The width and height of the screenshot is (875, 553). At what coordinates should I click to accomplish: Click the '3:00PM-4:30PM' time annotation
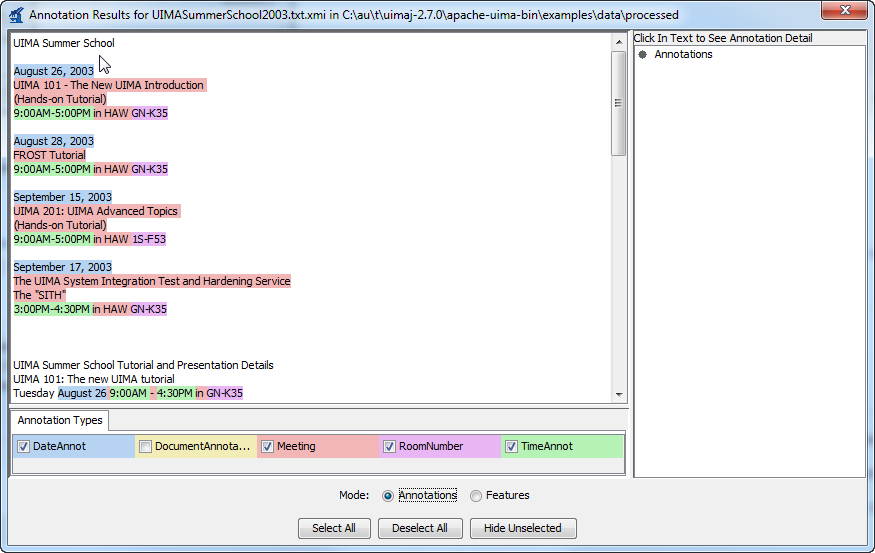[51, 309]
